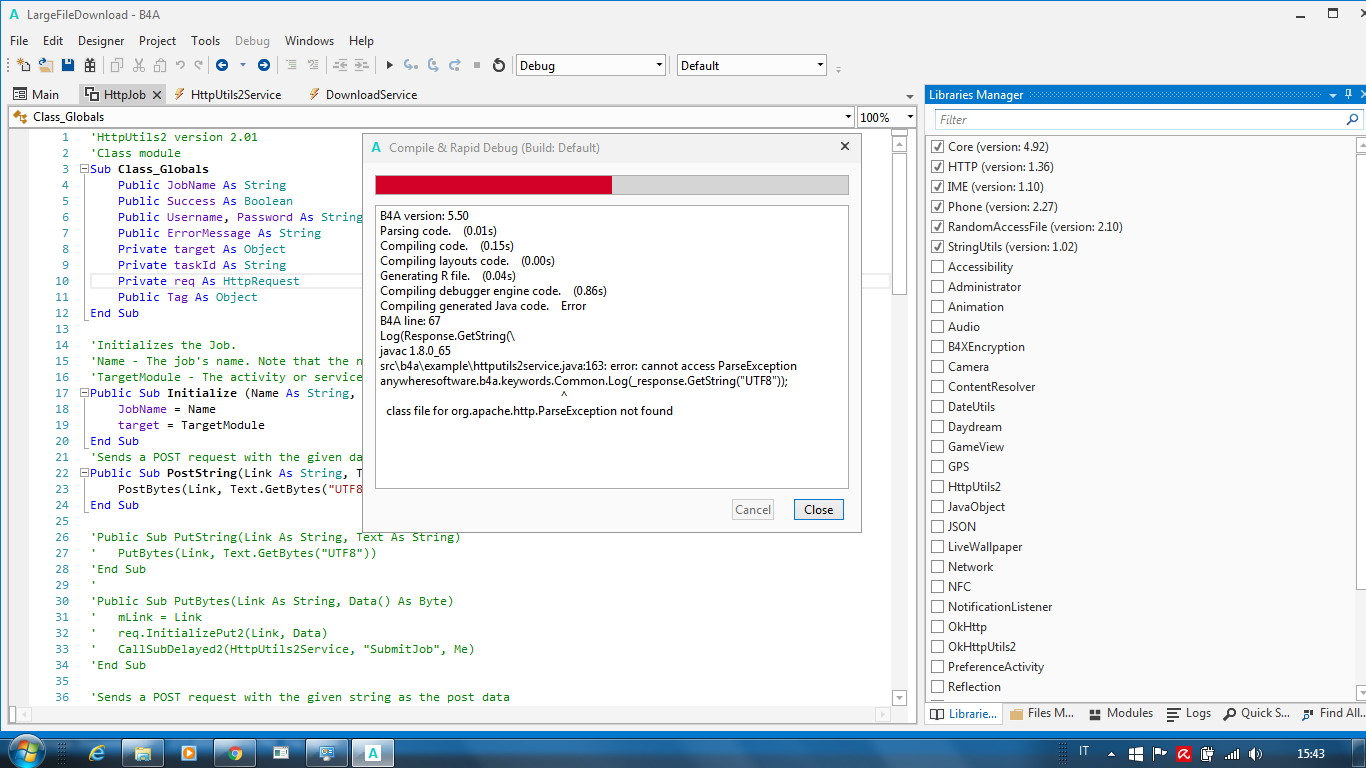Click the Navigate Forward arrow icon
Screen dimensions: 1366x768
(x=264, y=65)
